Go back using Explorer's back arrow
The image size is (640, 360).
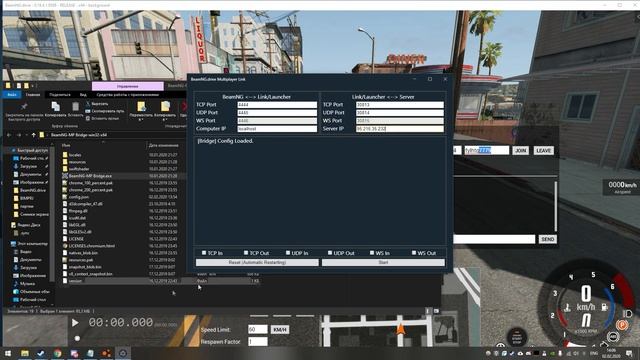(x=9, y=135)
